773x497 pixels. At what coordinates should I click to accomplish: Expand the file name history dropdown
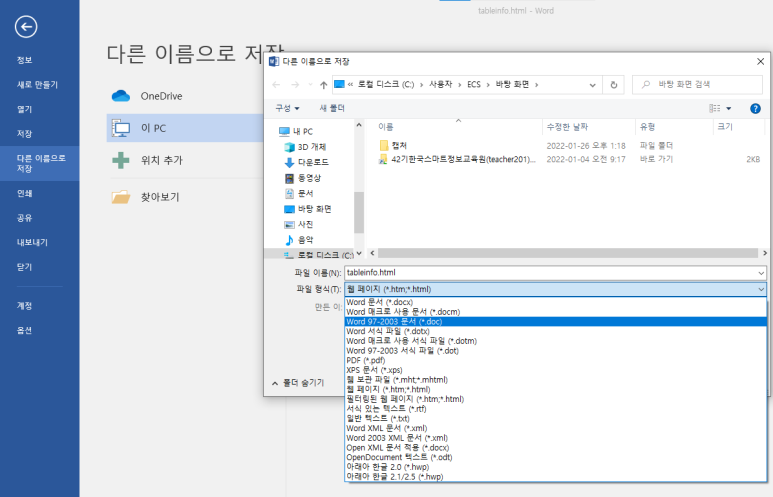tap(761, 273)
